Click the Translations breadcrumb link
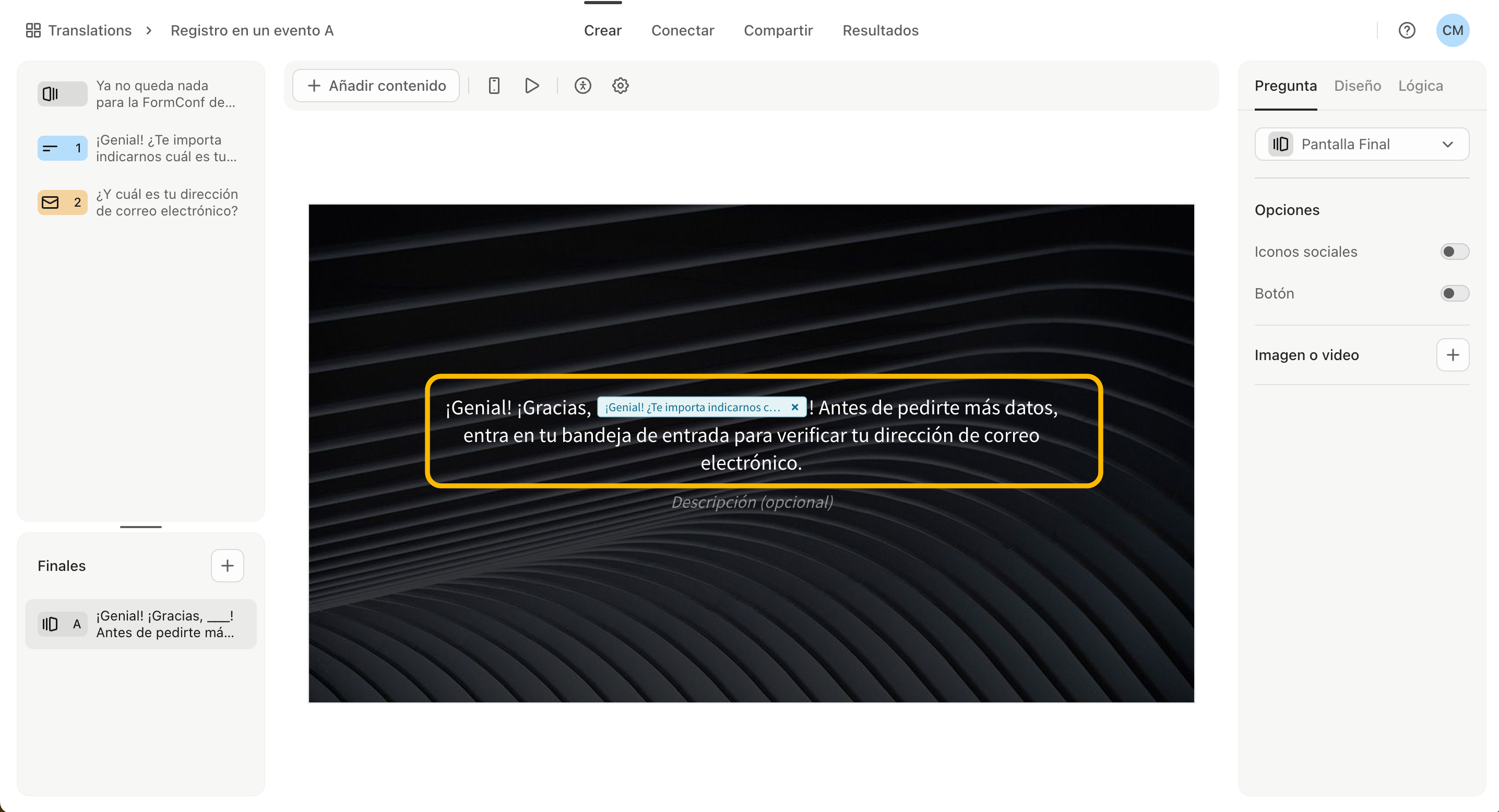The image size is (1499, 812). click(x=90, y=30)
